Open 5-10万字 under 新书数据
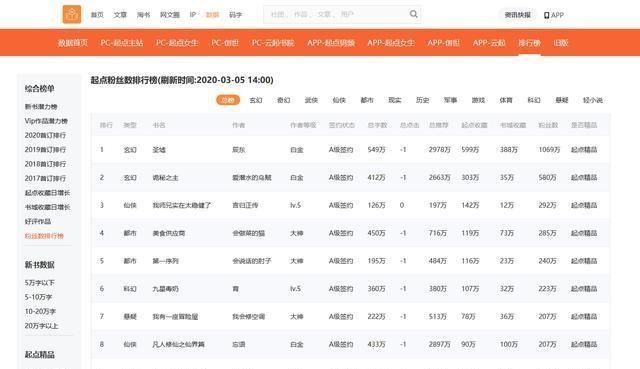This screenshot has height=369, width=640. click(38, 297)
